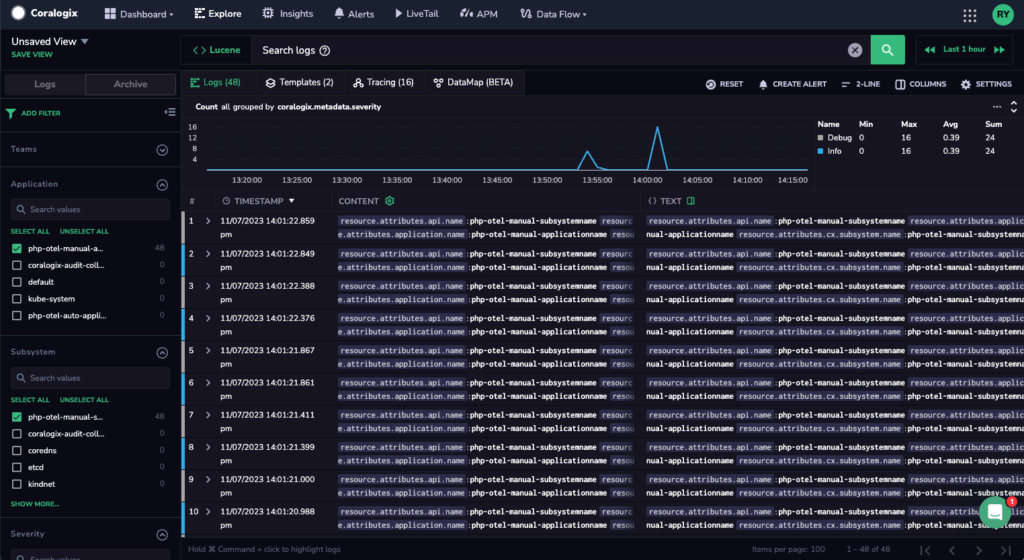Open the RY user avatar menu
Viewport: 1024px width, 560px height.
[x=1002, y=14]
